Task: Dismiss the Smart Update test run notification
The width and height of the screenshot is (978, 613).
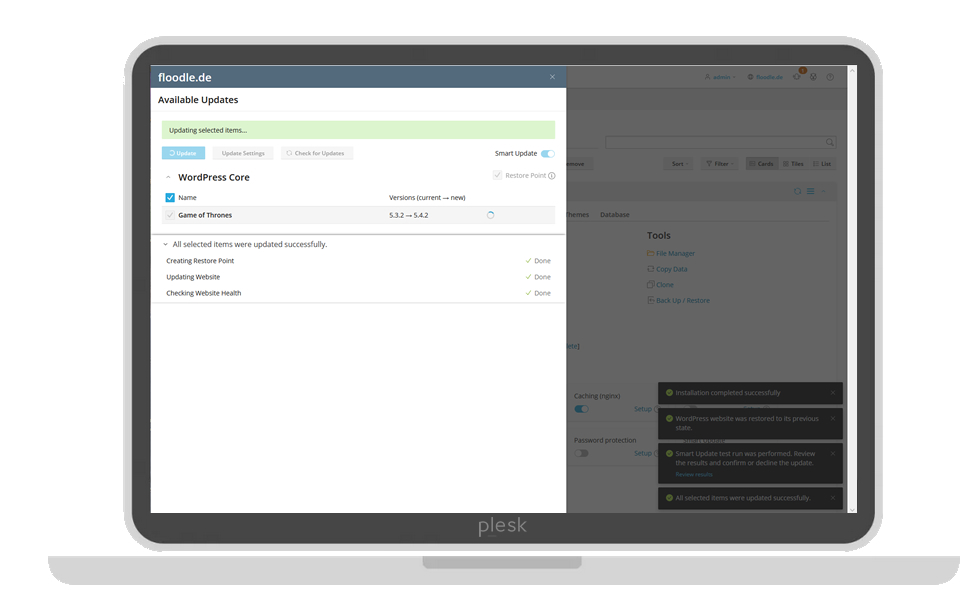Action: pos(833,453)
